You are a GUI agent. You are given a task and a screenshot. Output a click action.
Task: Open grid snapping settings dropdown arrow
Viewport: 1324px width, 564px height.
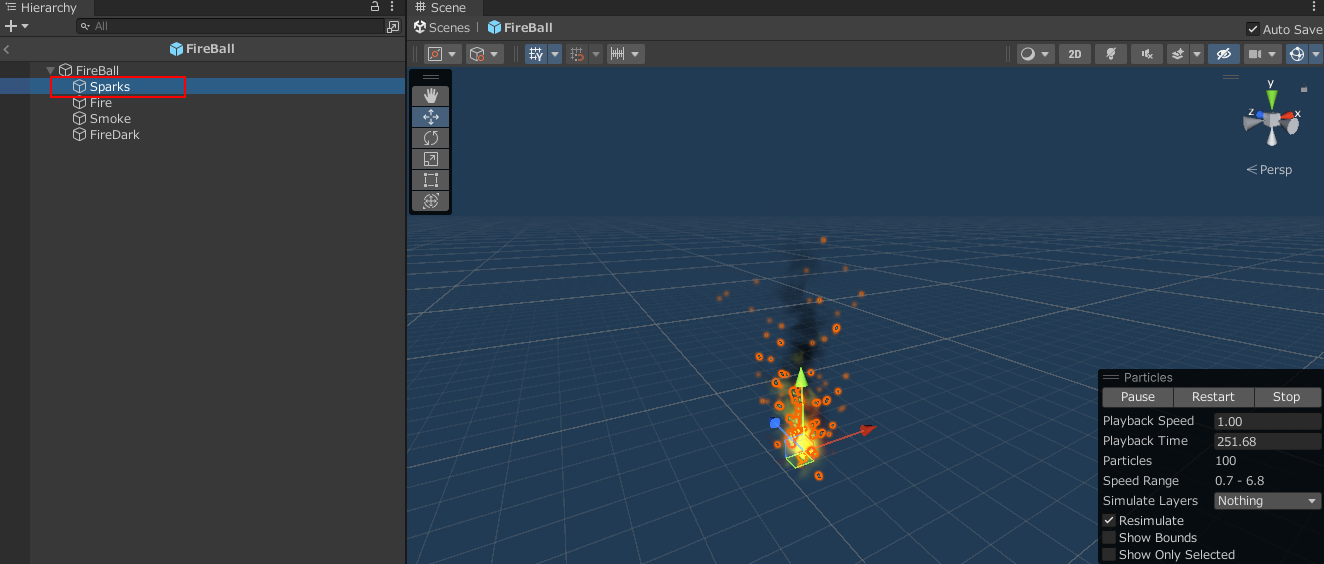tap(596, 54)
